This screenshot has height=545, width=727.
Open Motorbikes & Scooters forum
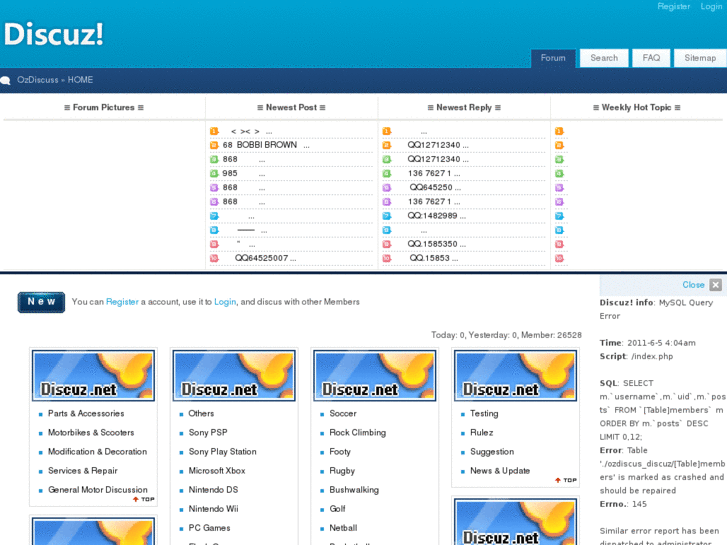pyautogui.click(x=91, y=432)
